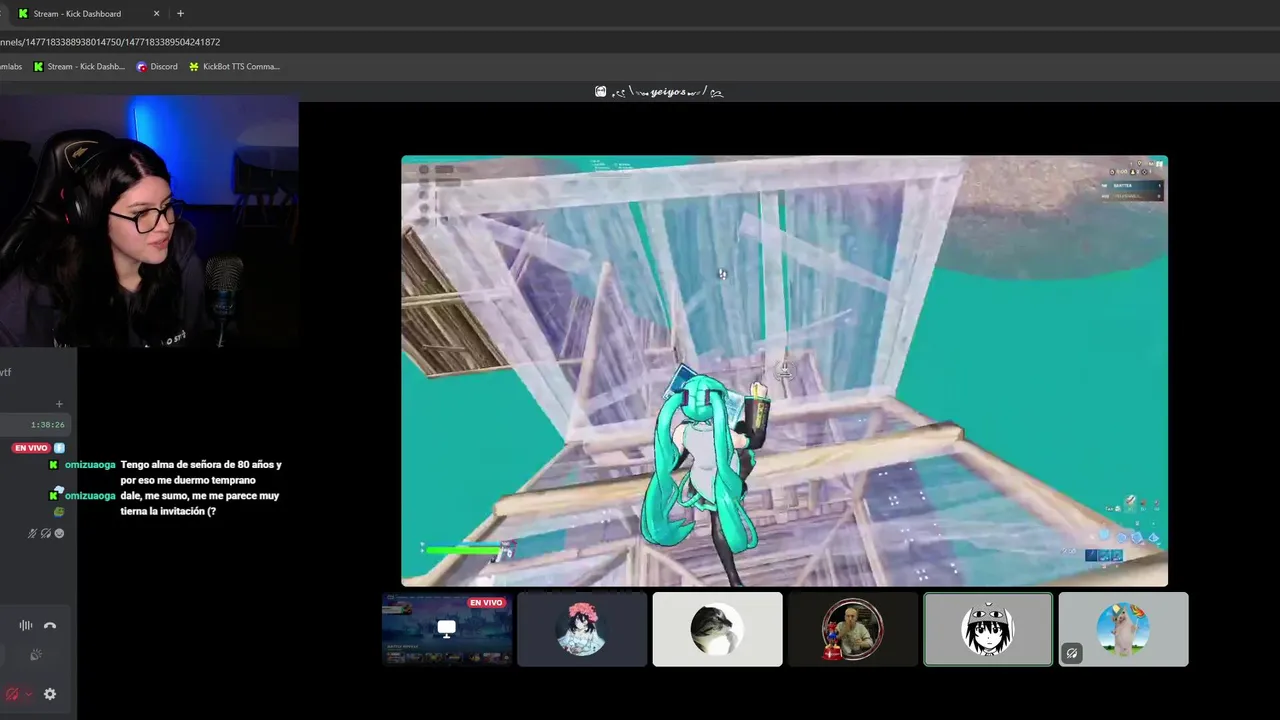1280x720 pixels.
Task: Close the Stream - Kick Dashboard tab
Action: (157, 14)
